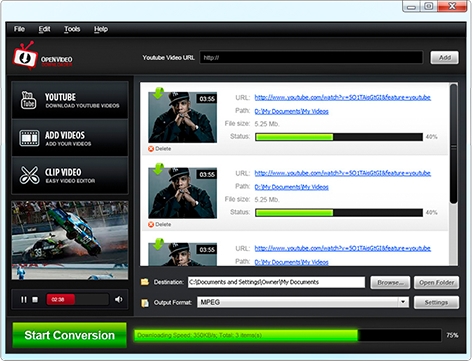The height and width of the screenshot is (361, 472).
Task: Open the Tools menu
Action: click(x=72, y=29)
